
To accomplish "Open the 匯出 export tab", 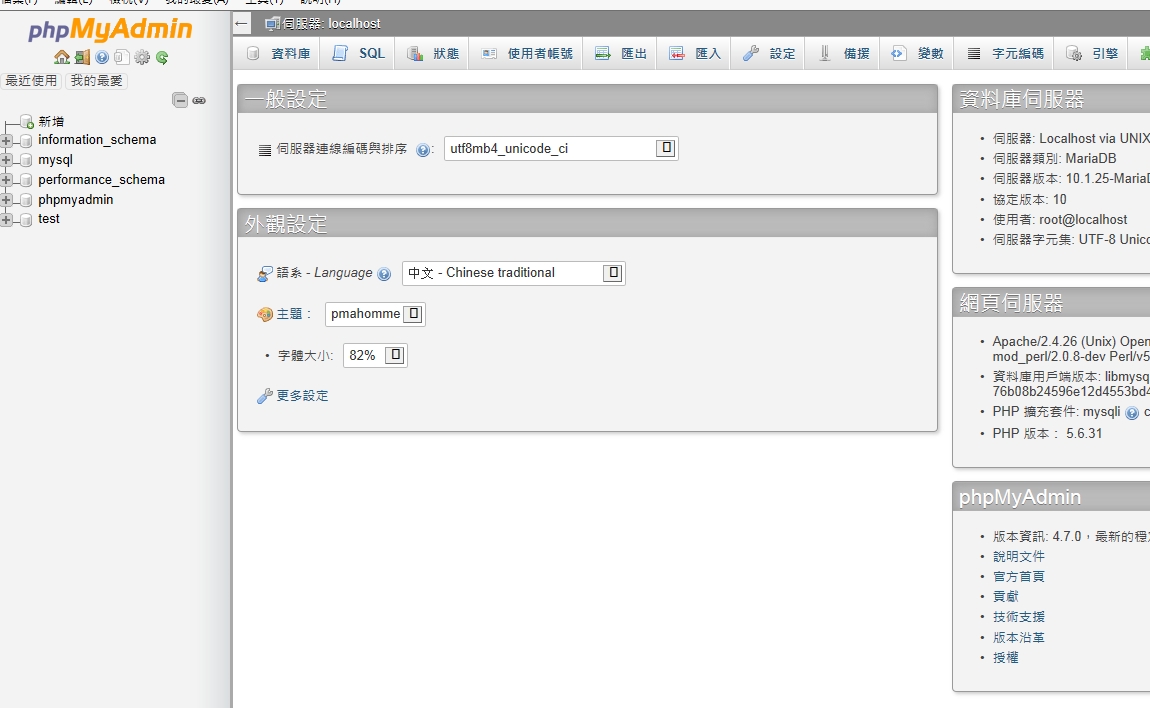I will coord(620,54).
